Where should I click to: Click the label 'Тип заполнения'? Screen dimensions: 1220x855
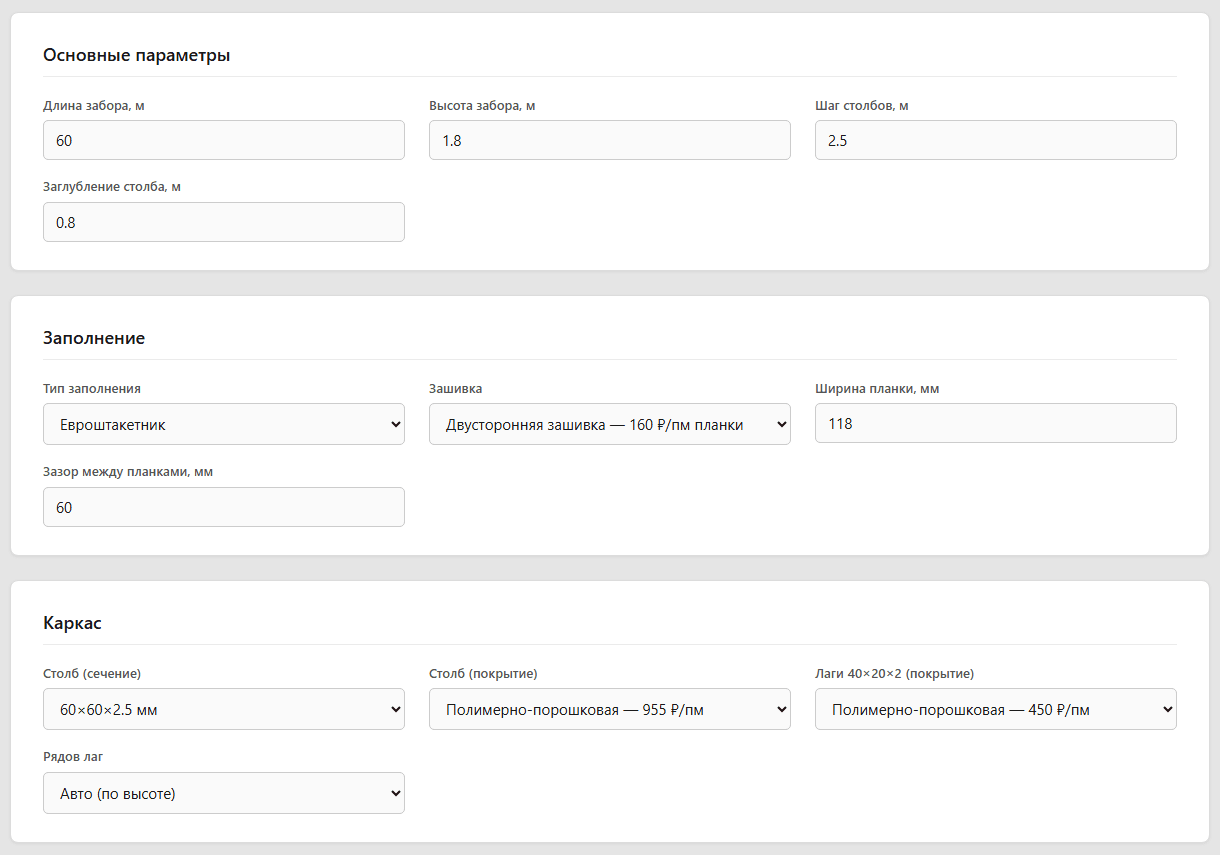pos(92,388)
